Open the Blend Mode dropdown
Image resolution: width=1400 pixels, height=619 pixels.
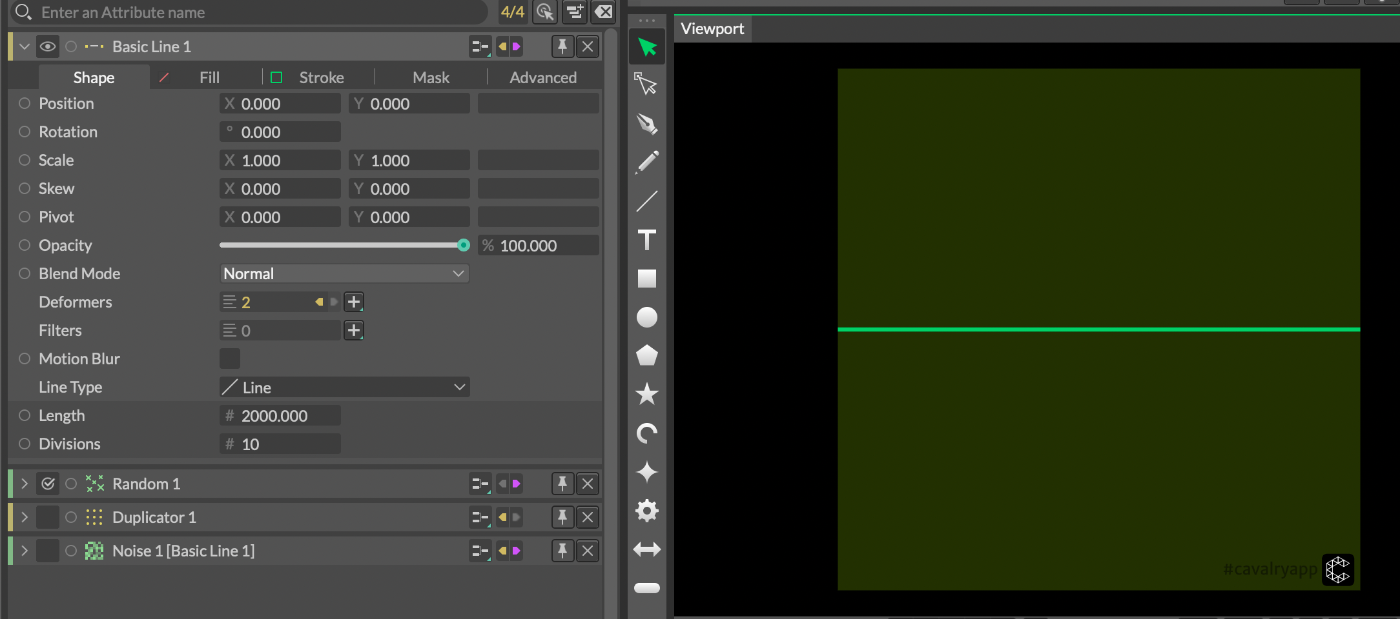[x=344, y=273]
